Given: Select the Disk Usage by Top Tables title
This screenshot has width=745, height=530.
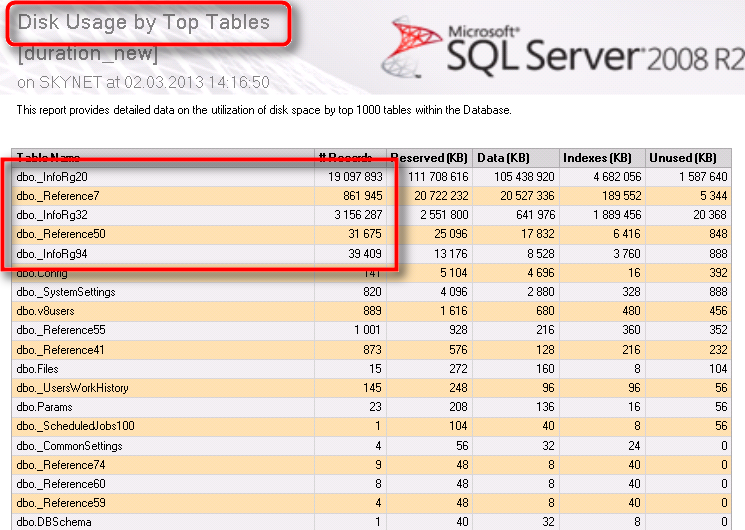Looking at the screenshot, I should [143, 22].
